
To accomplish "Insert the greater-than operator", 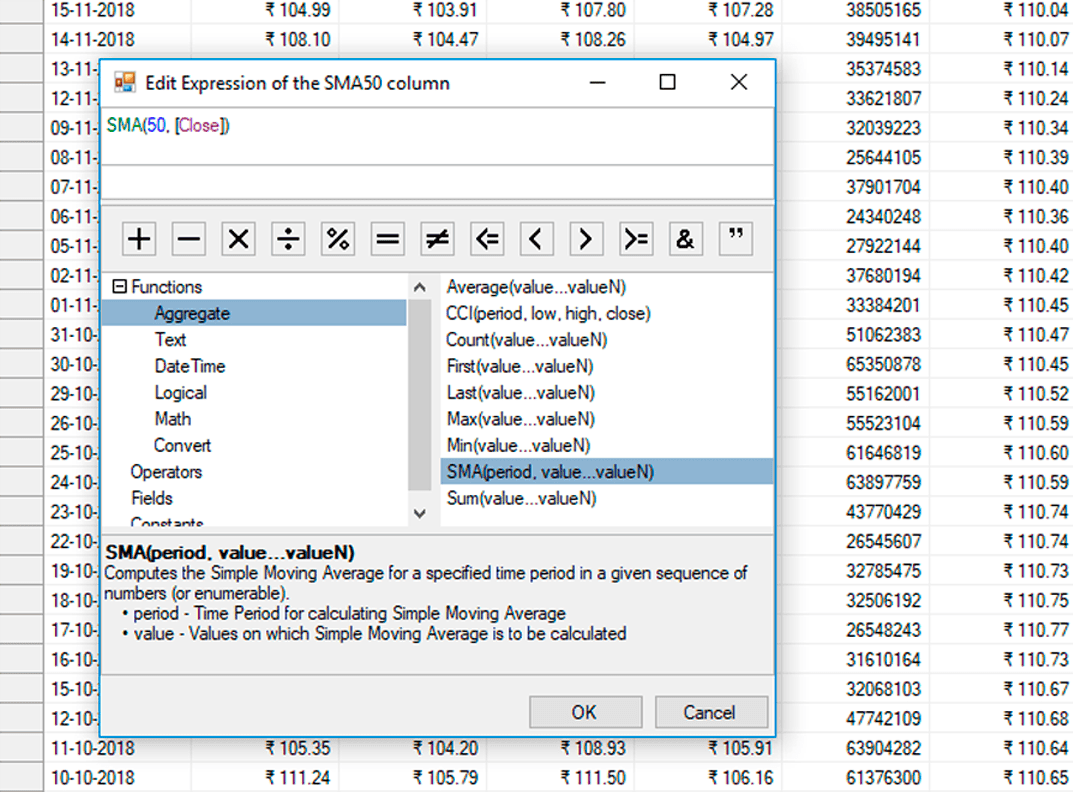I will coord(586,239).
